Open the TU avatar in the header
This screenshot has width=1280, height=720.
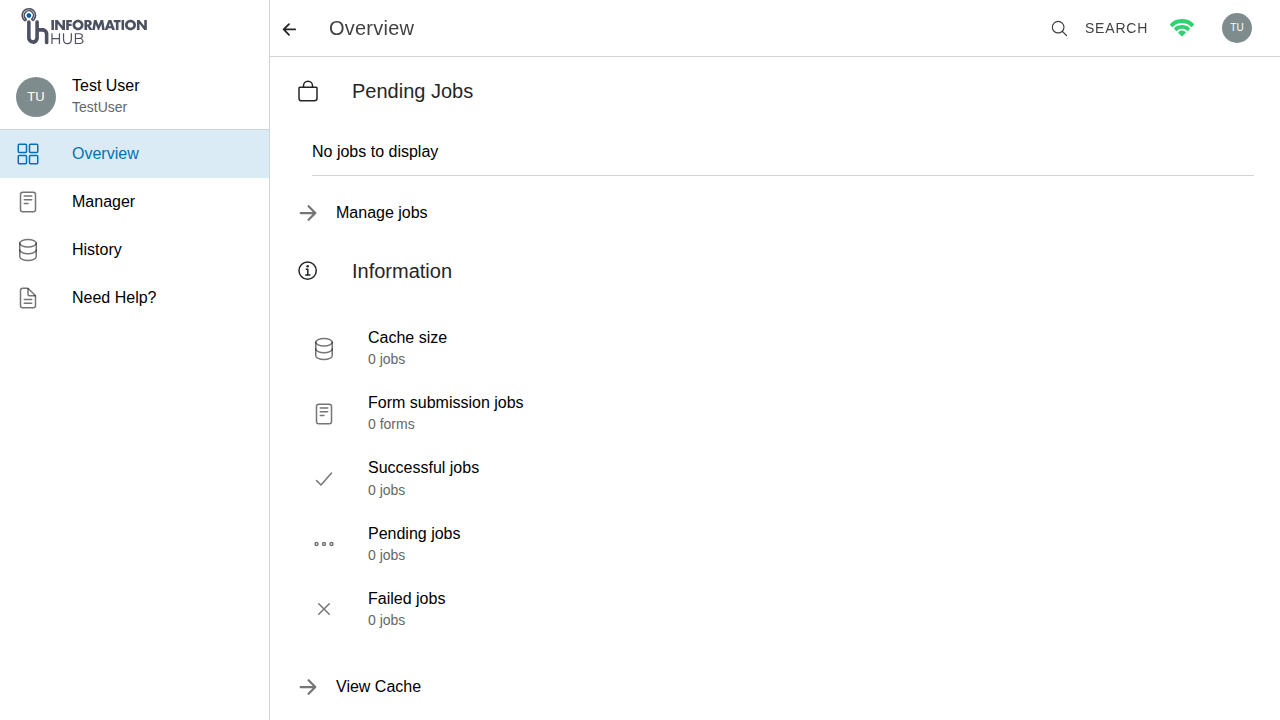(x=1237, y=28)
